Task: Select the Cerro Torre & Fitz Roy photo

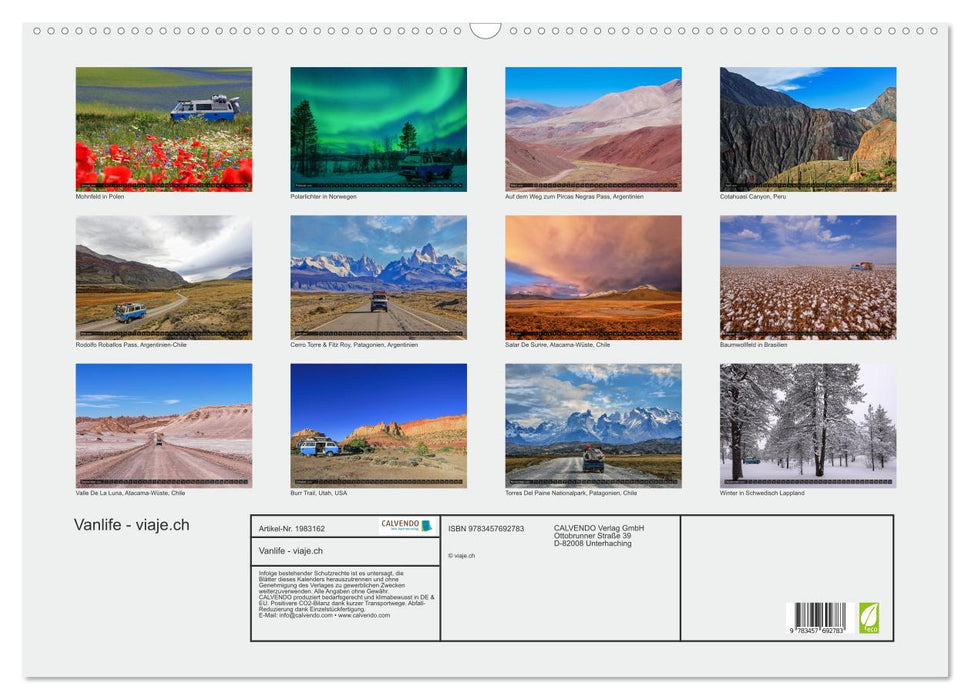Action: pos(379,276)
